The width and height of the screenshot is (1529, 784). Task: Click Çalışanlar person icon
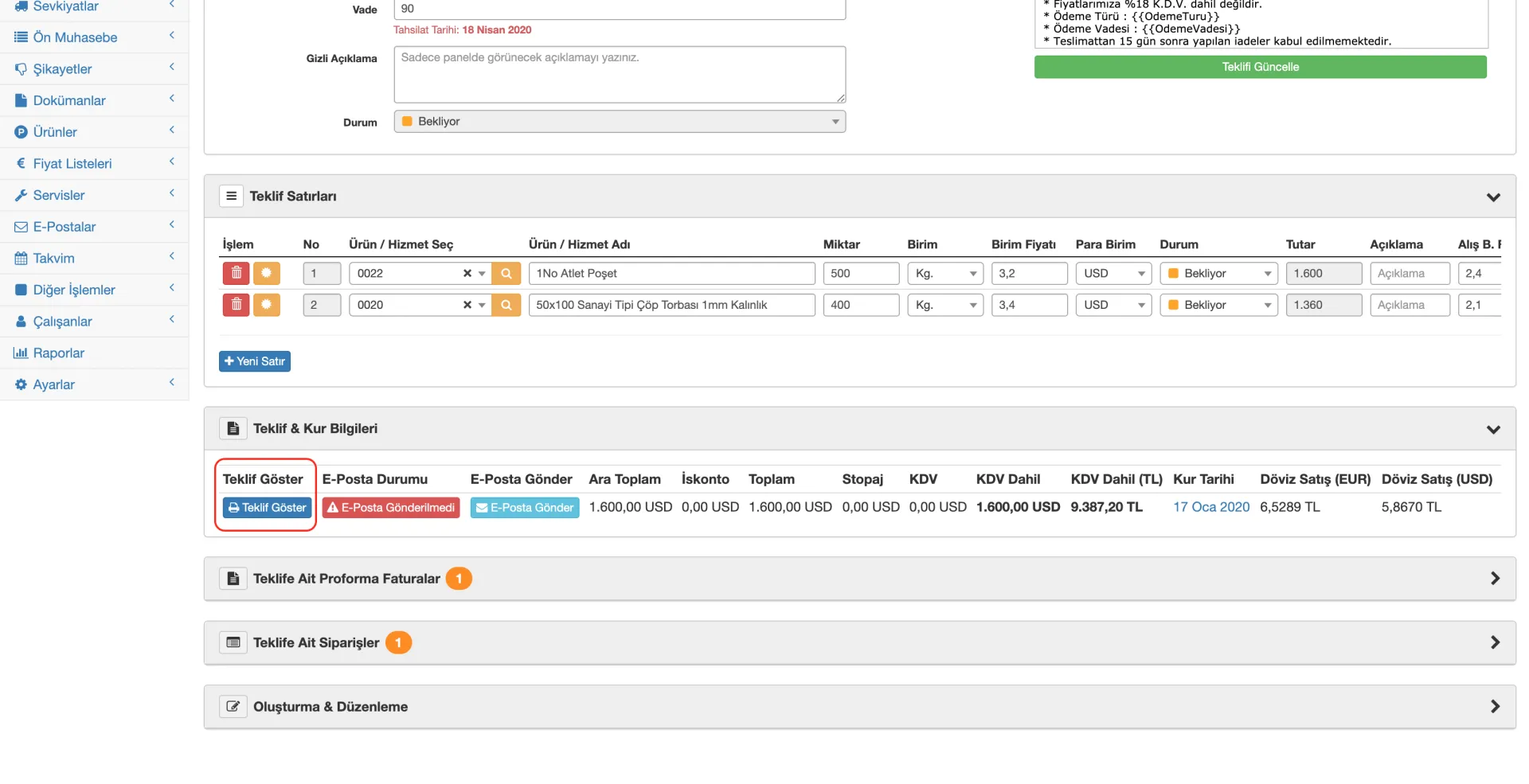pos(22,322)
